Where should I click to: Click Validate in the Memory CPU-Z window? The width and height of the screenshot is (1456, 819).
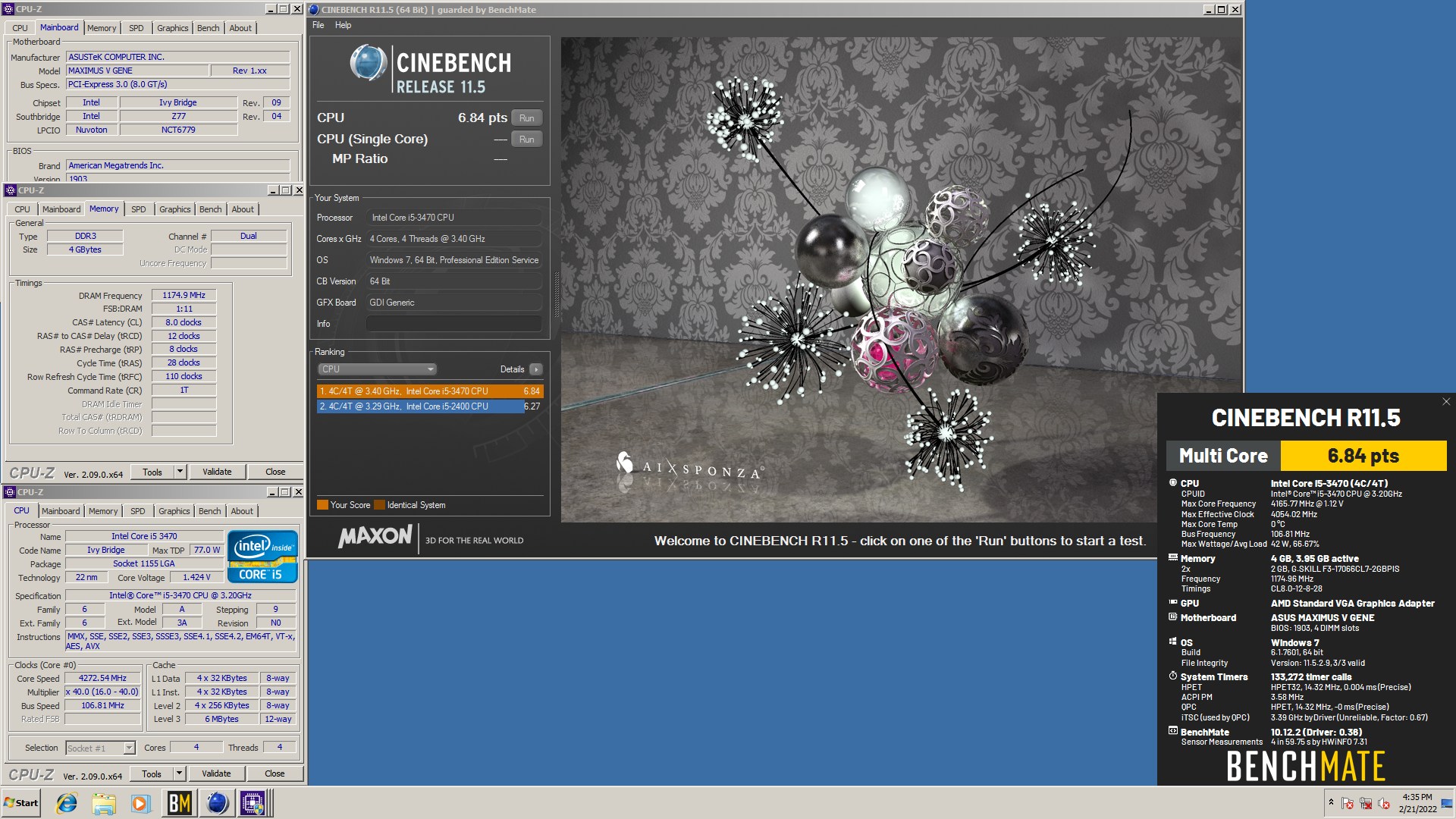coord(217,472)
